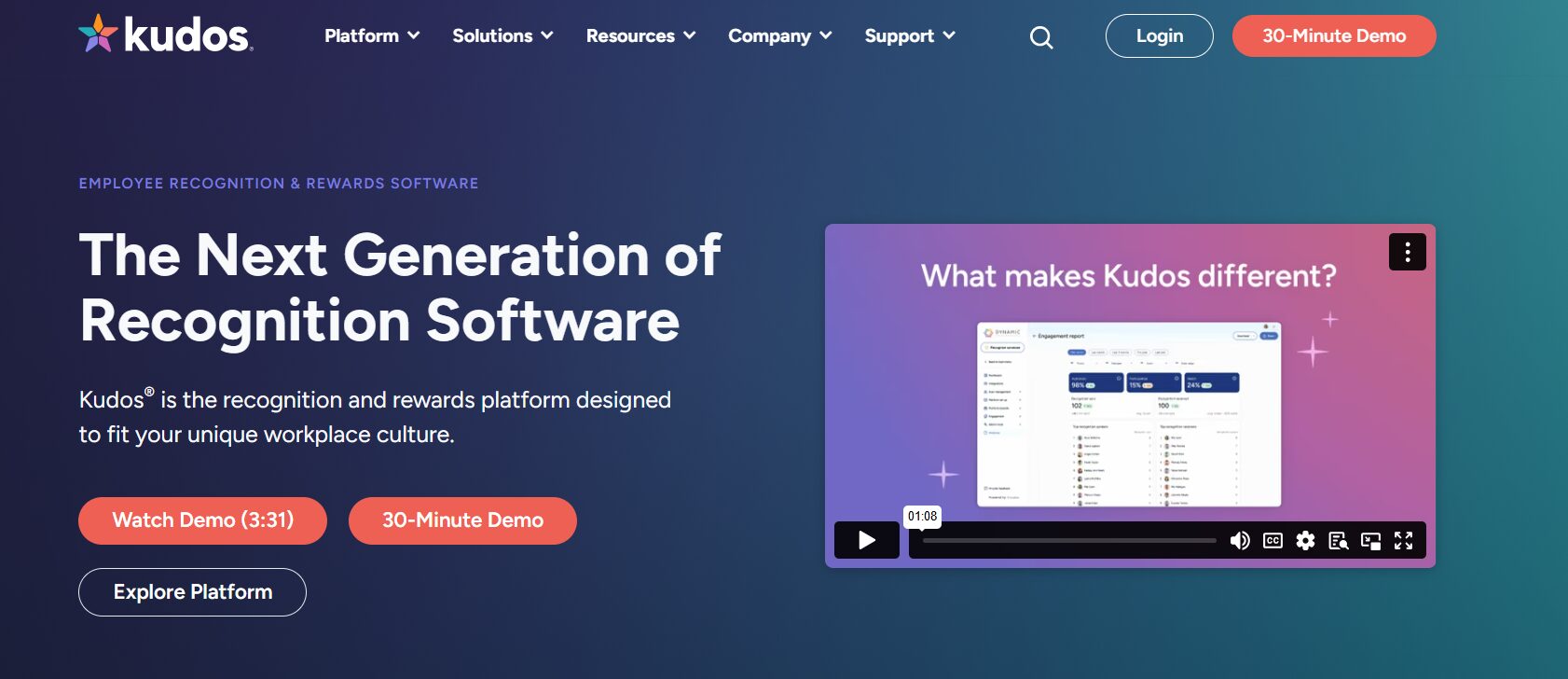Click the "The Next Generation of Recognition Software" headline
This screenshot has height=679, width=1568.
(400, 287)
